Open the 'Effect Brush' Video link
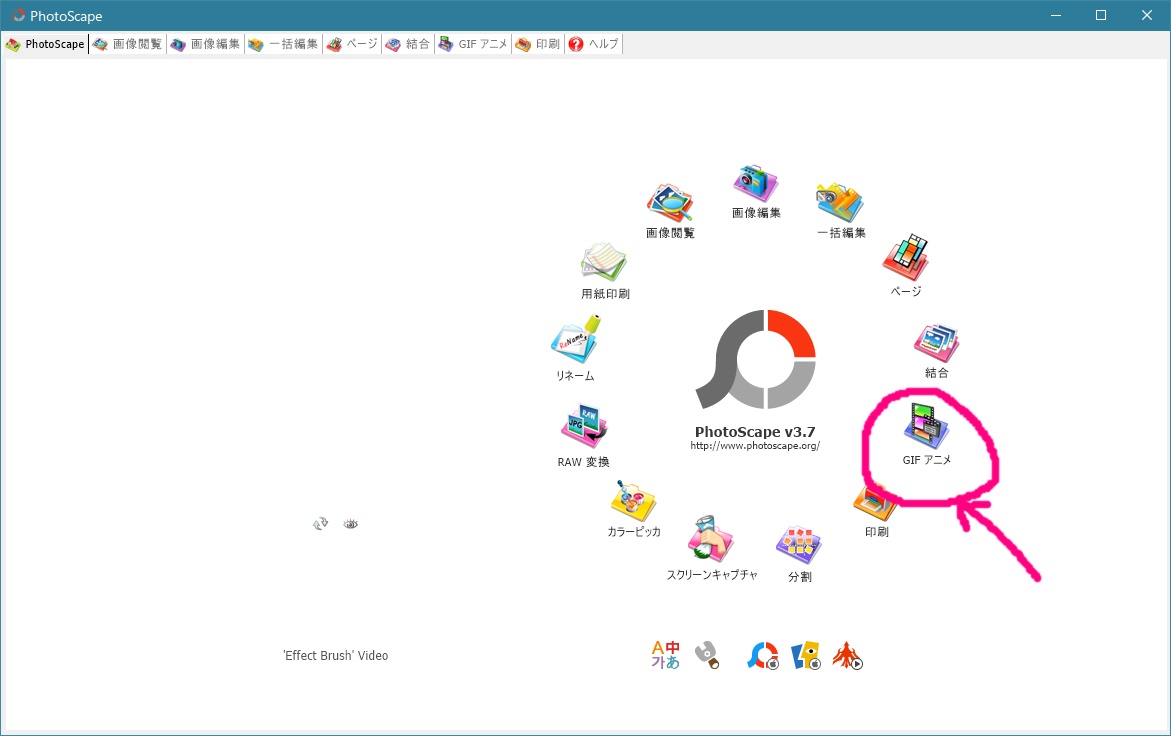This screenshot has height=736, width=1171. [x=335, y=655]
